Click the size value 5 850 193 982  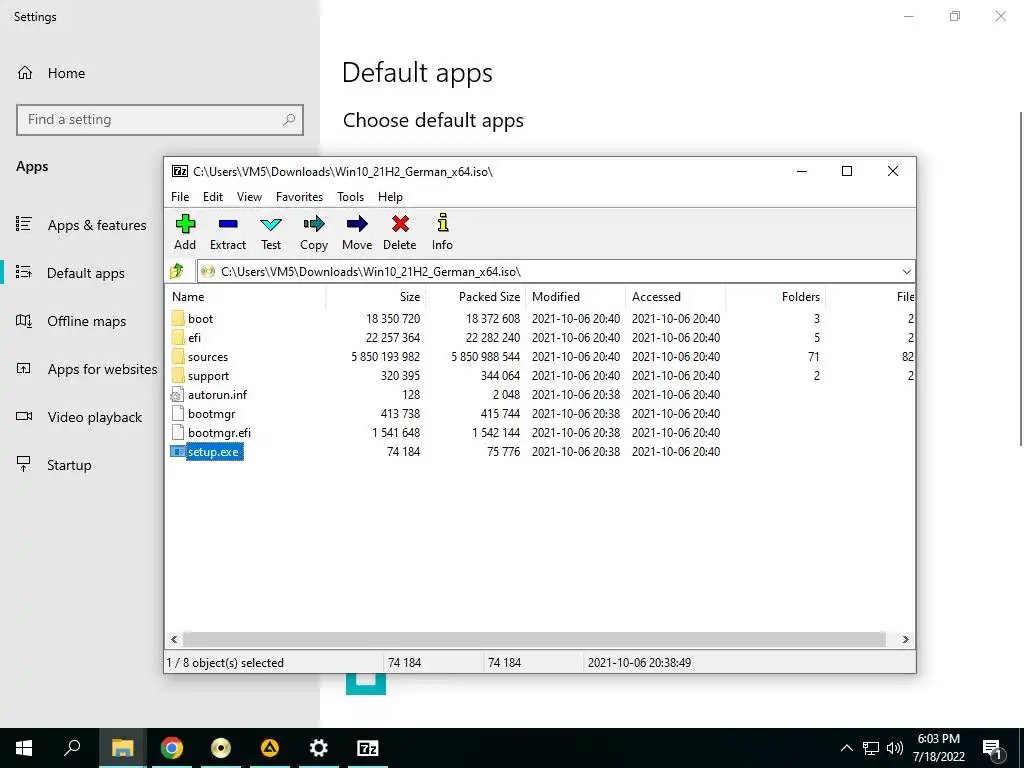click(x=385, y=357)
